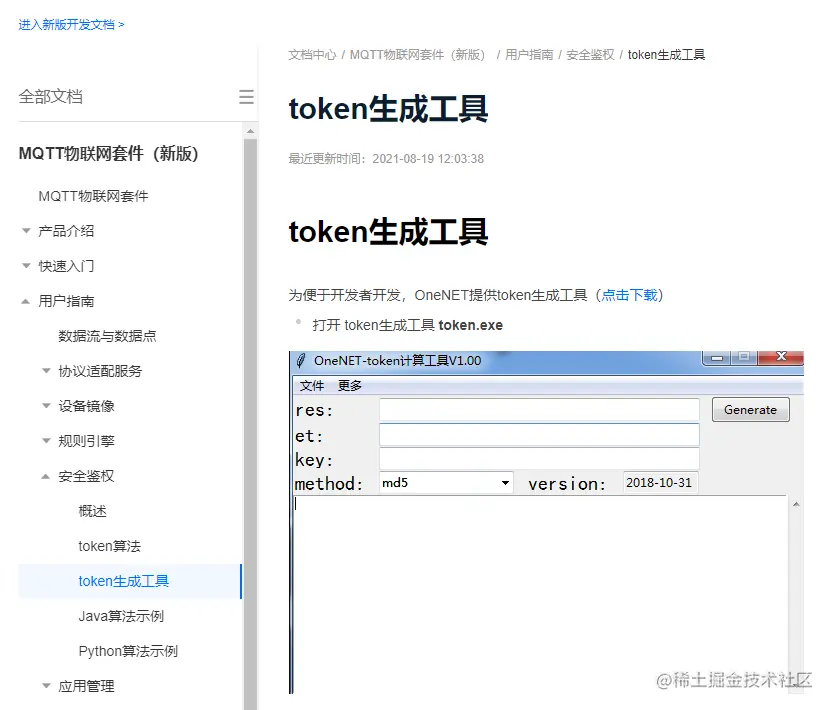This screenshot has height=710, width=833.
Task: Go to MQTT物联网套件（新版） breadcrumb
Action: (x=420, y=55)
